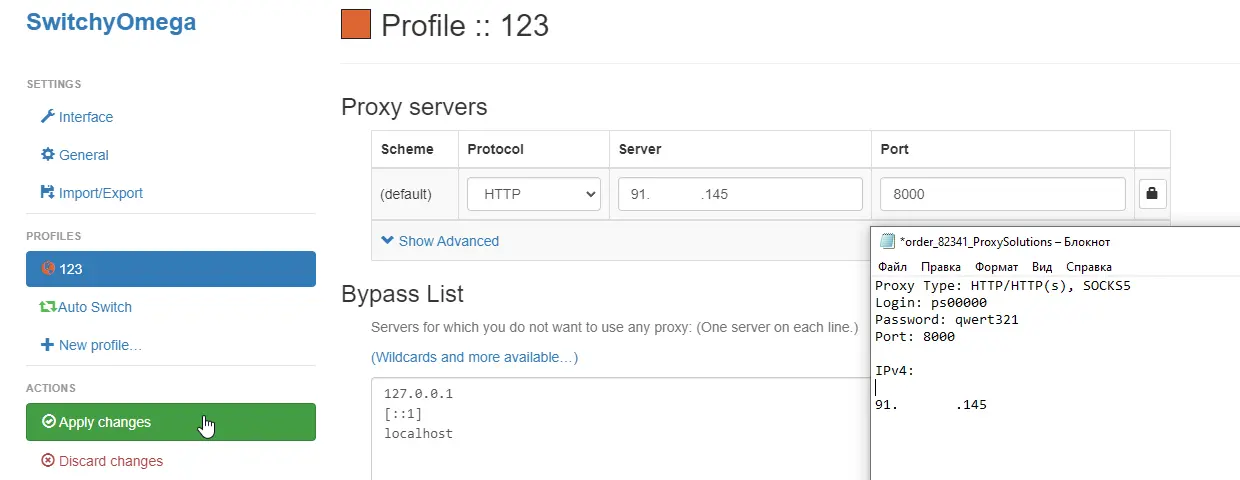Click the wrench icon next to Interface
Image resolution: width=1240 pixels, height=480 pixels.
[47, 117]
